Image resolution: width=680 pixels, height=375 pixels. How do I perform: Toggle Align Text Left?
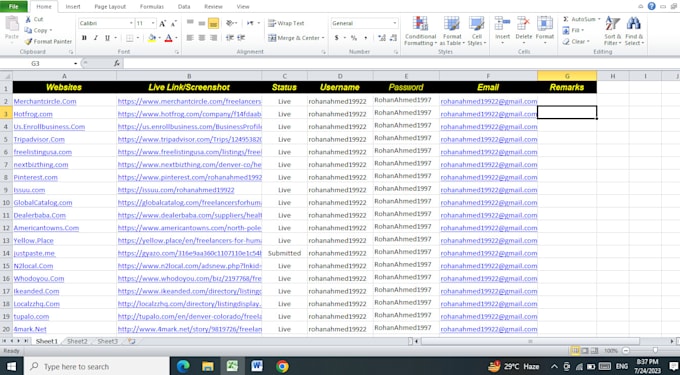[190, 38]
